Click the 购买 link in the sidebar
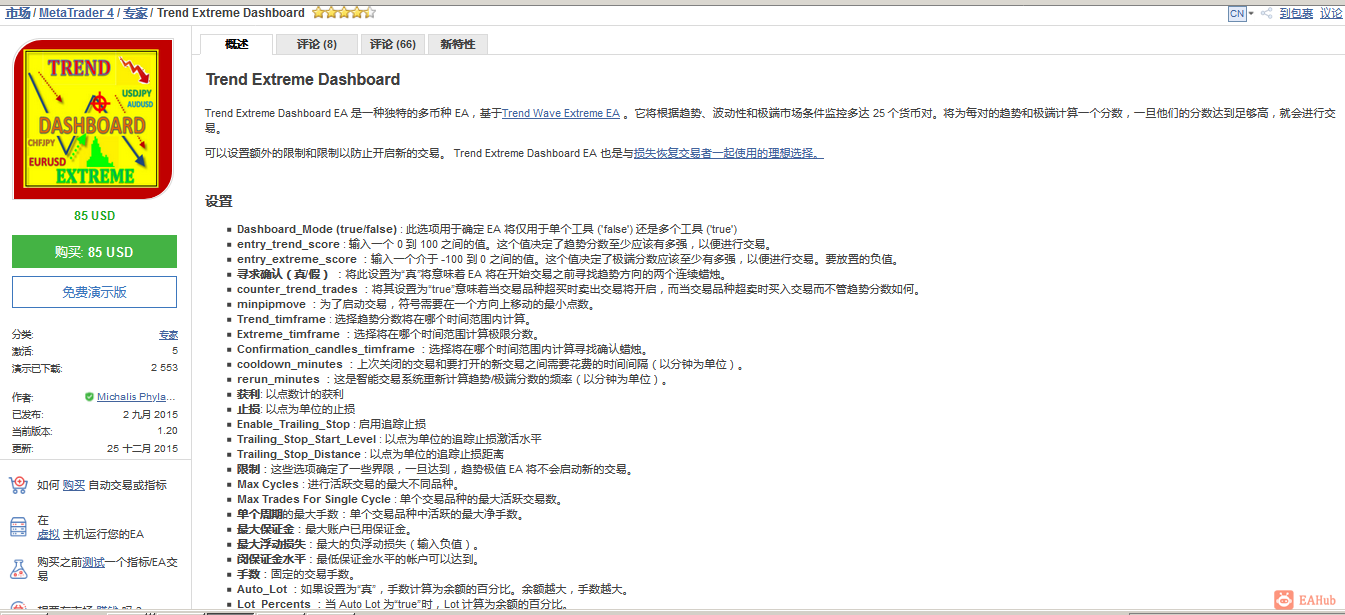The width and height of the screenshot is (1345, 615). point(73,485)
